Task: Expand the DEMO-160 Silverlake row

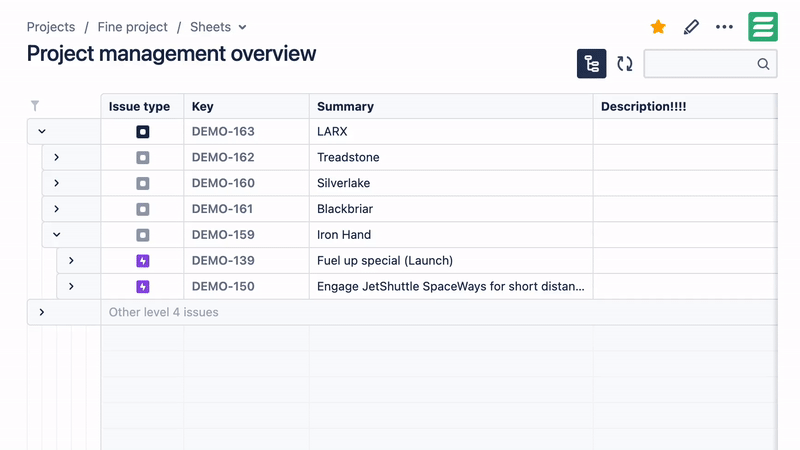Action: pos(57,183)
